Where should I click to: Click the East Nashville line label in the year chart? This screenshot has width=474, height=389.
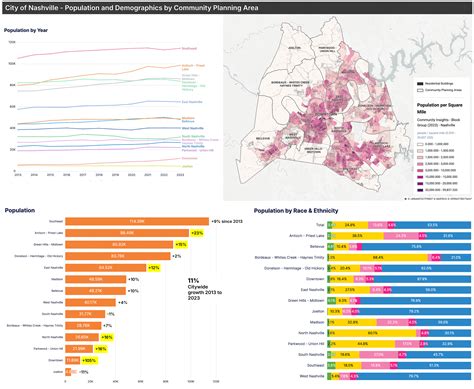(x=192, y=102)
